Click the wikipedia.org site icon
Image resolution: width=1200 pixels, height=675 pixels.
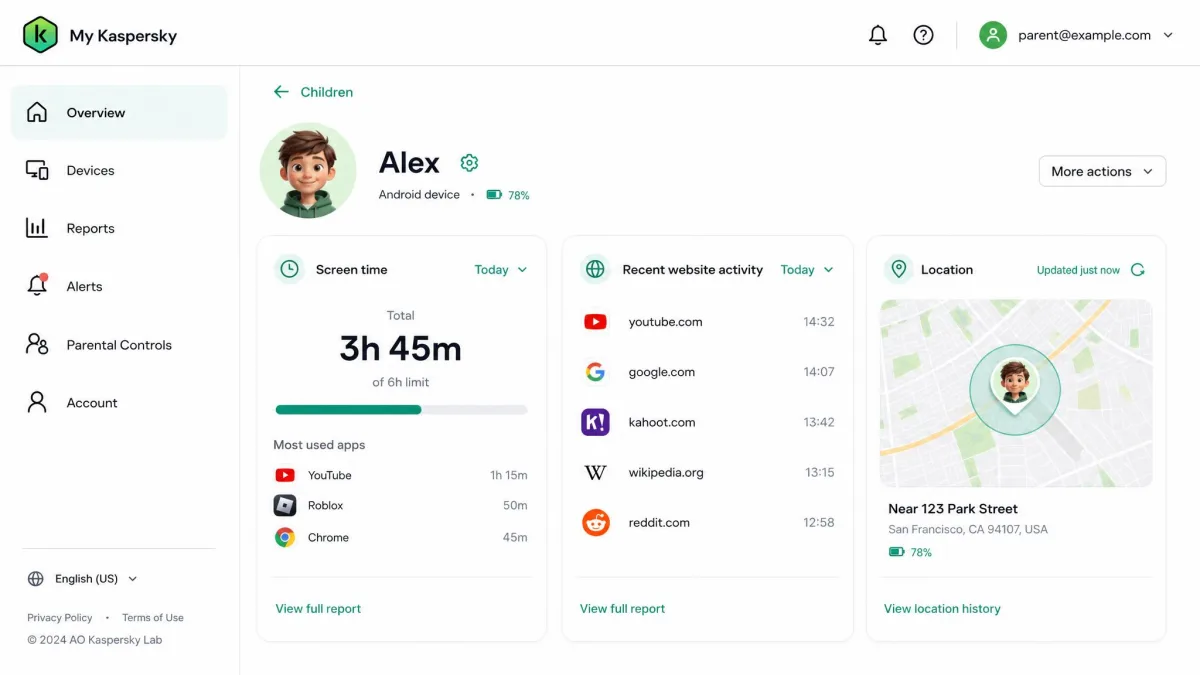(595, 472)
